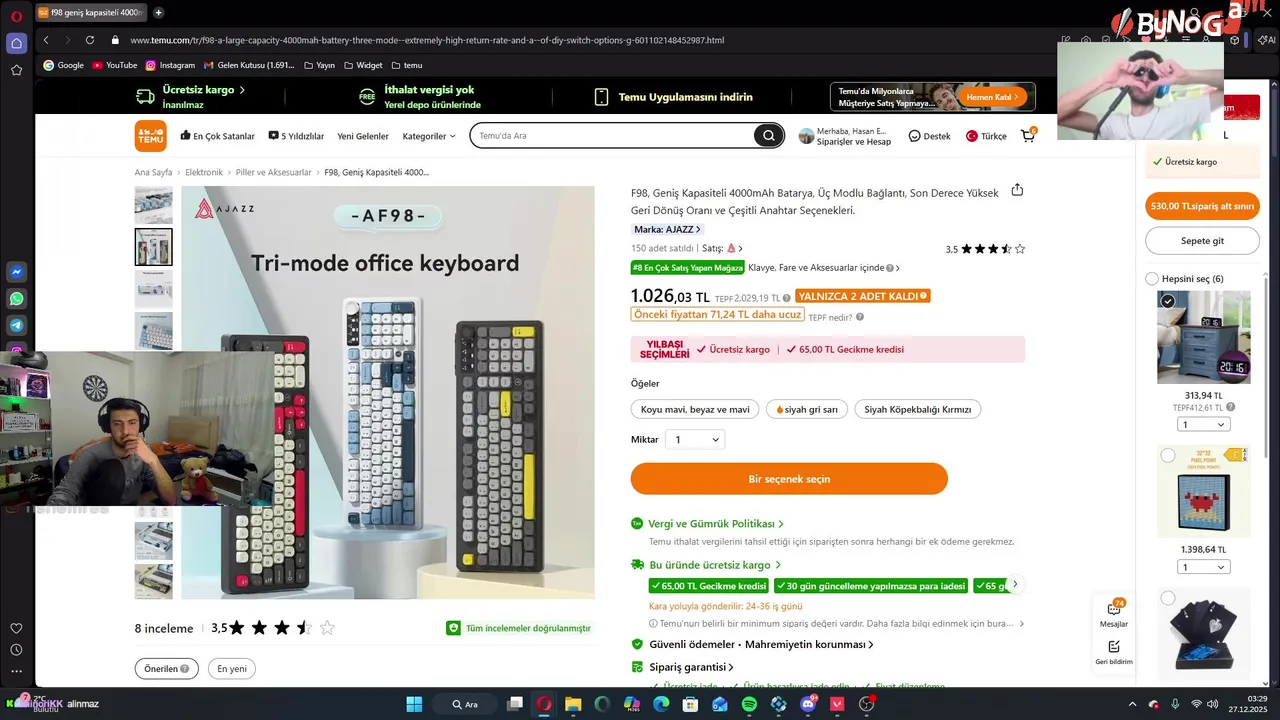The width and height of the screenshot is (1280, 720).
Task: Open the Opera sidebar bookmarks star
Action: pyautogui.click(x=16, y=70)
